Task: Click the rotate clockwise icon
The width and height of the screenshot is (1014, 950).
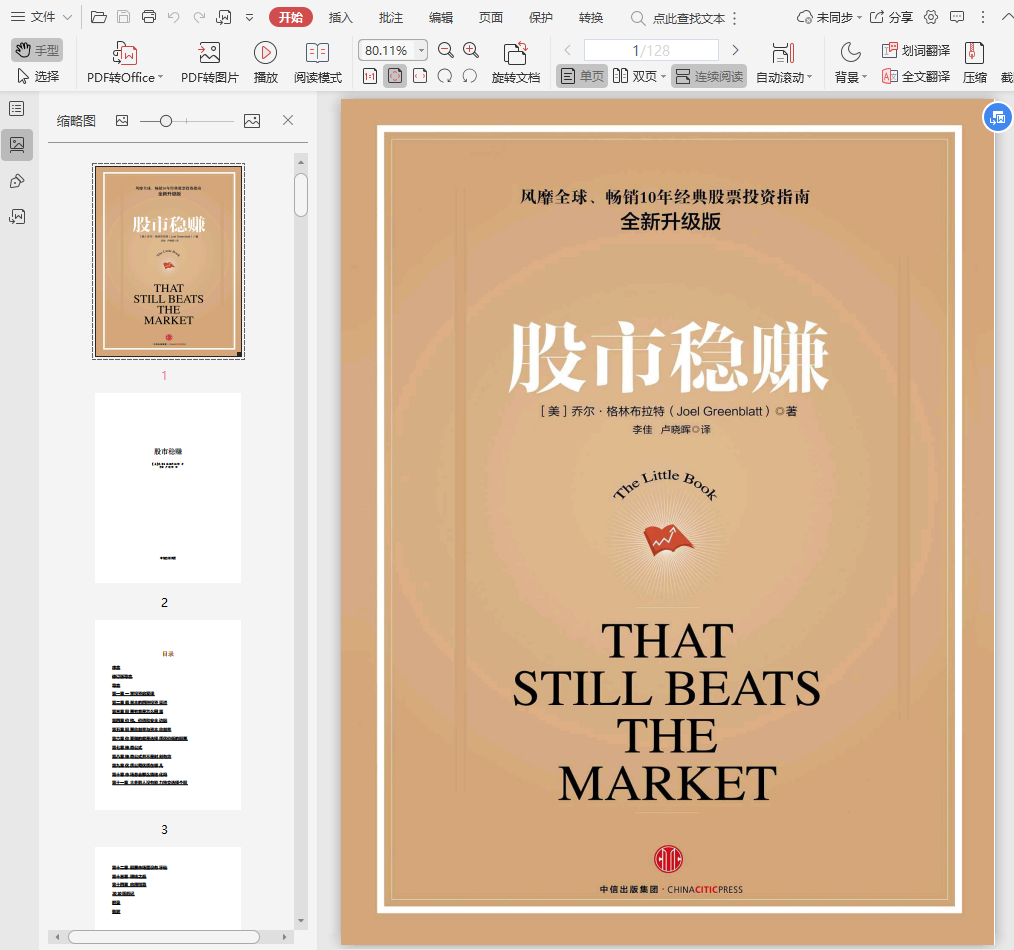Action: point(445,76)
